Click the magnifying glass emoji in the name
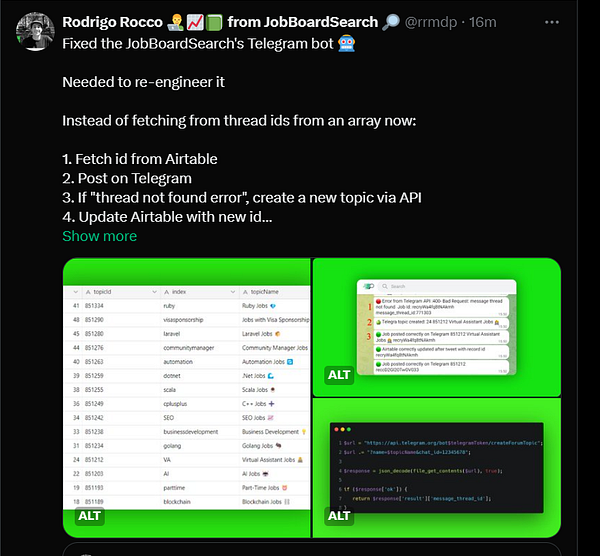 point(391,22)
